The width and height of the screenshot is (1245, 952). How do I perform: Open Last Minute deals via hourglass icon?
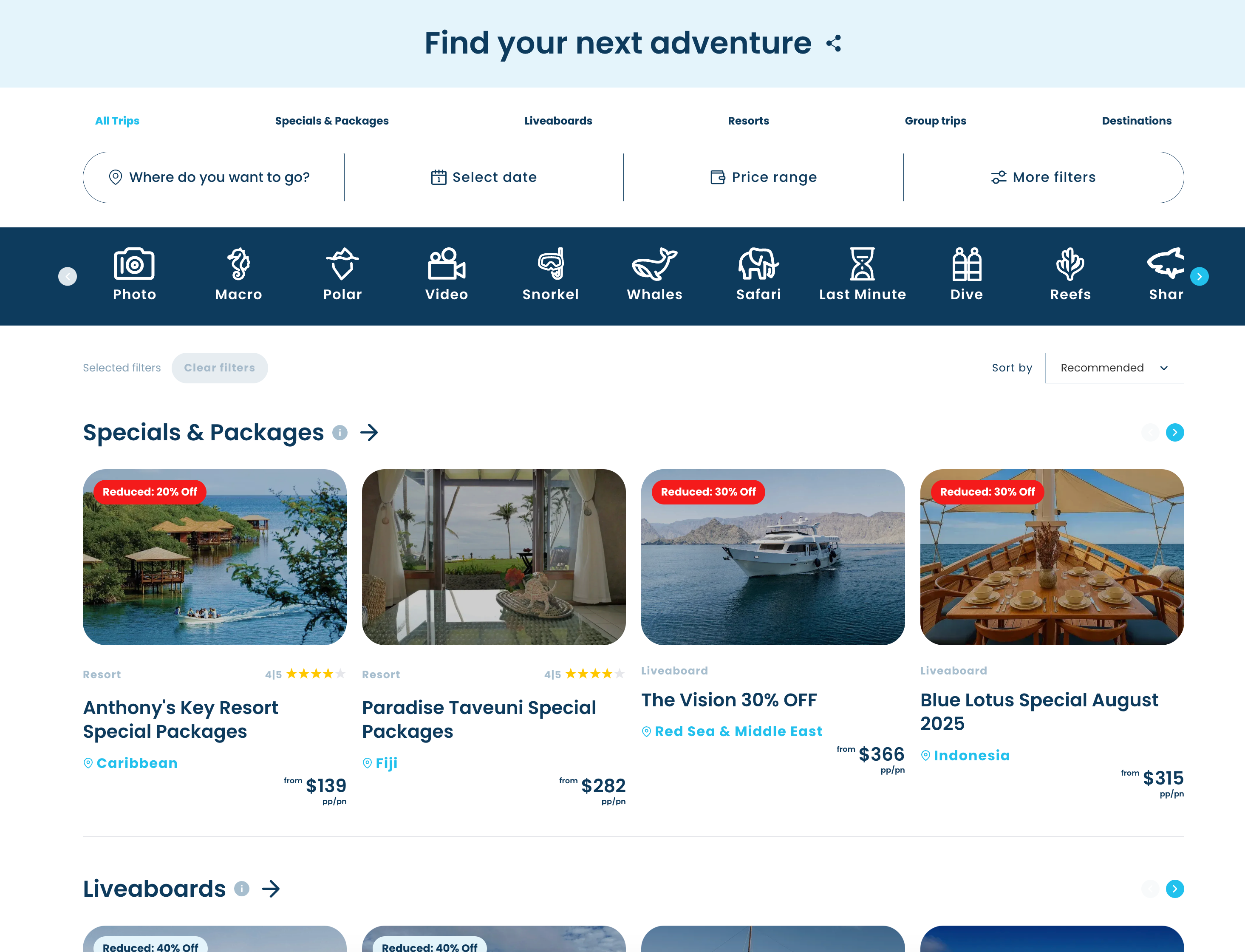click(x=862, y=264)
